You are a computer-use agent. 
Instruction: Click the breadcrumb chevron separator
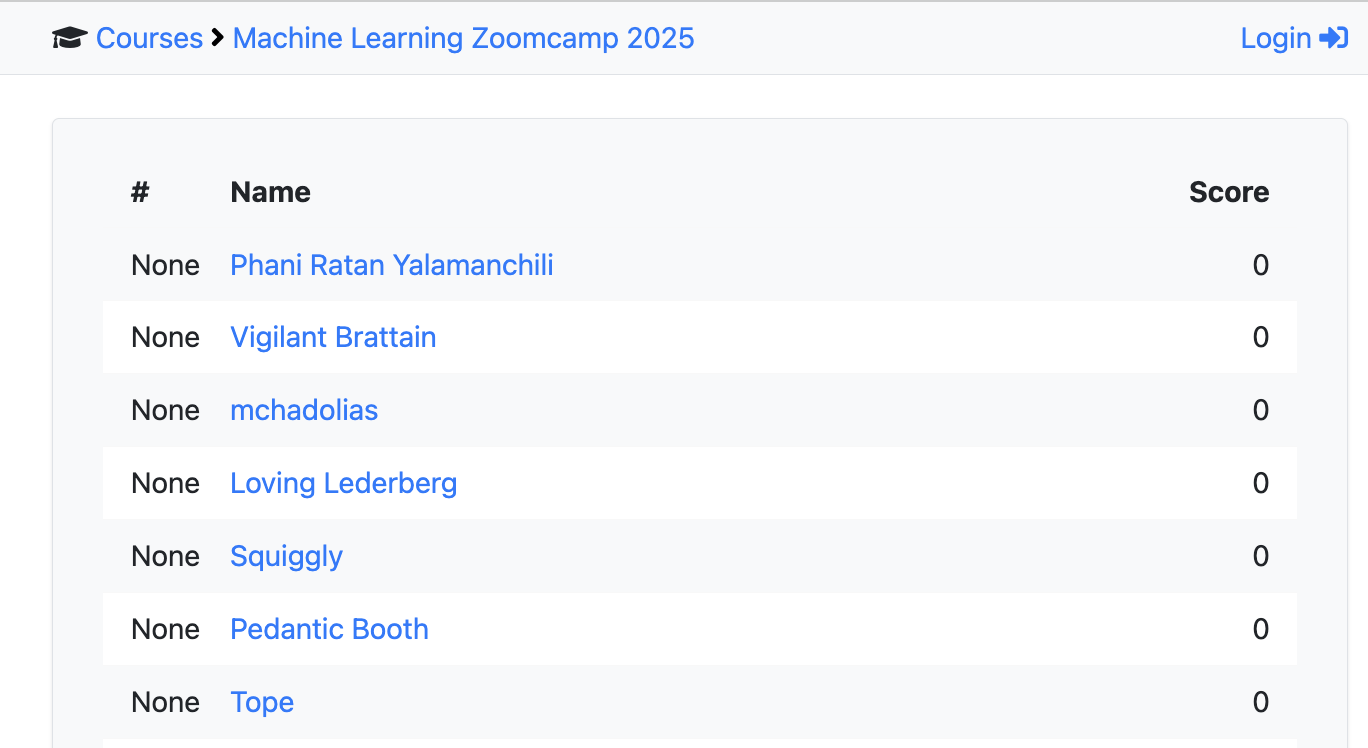coord(218,39)
